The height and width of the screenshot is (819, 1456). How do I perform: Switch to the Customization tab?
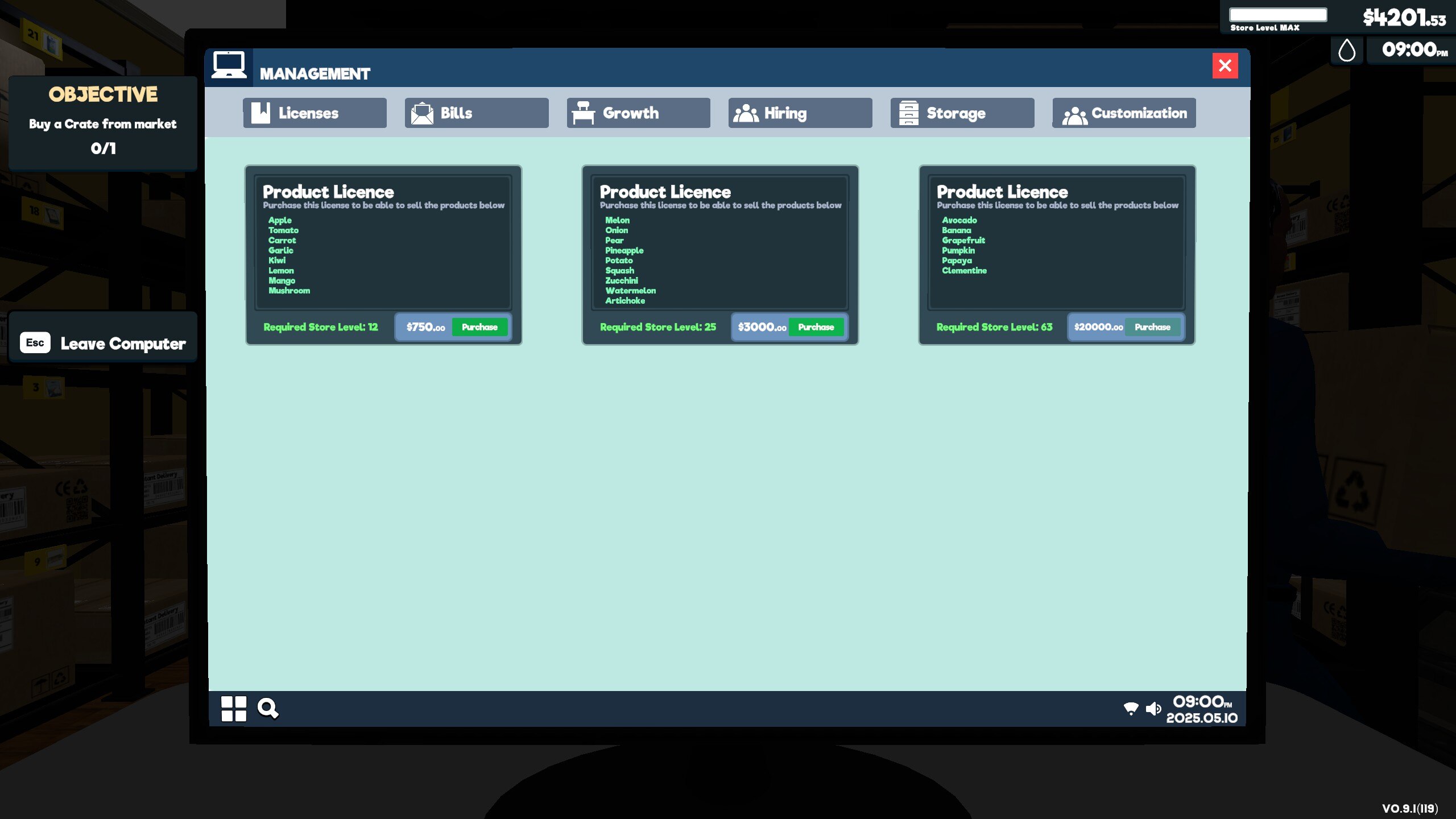click(x=1124, y=113)
